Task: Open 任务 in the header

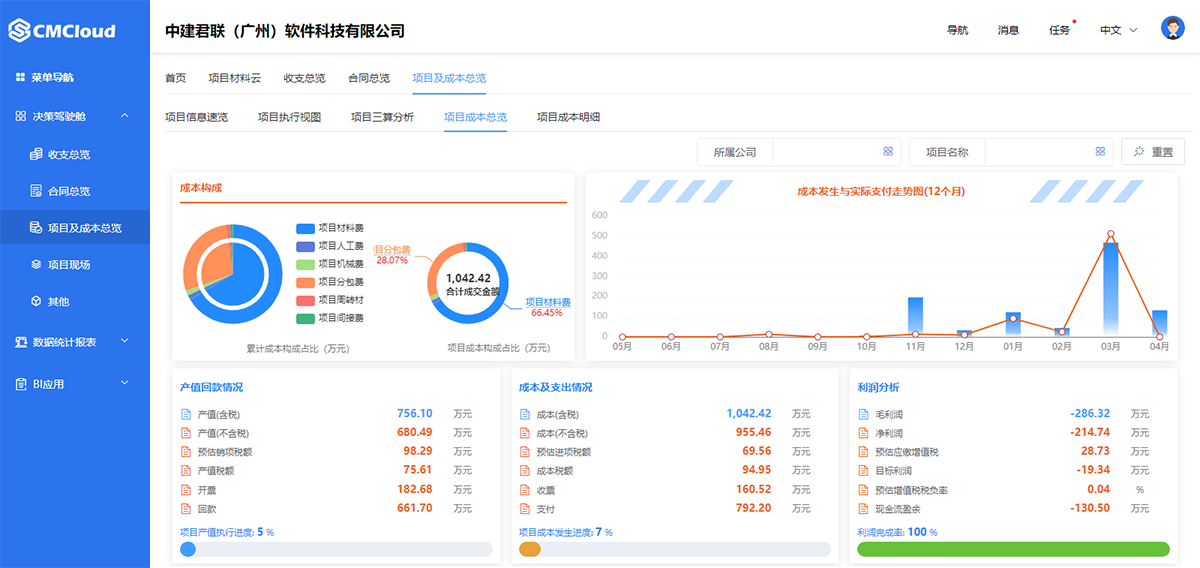Action: click(x=1059, y=30)
